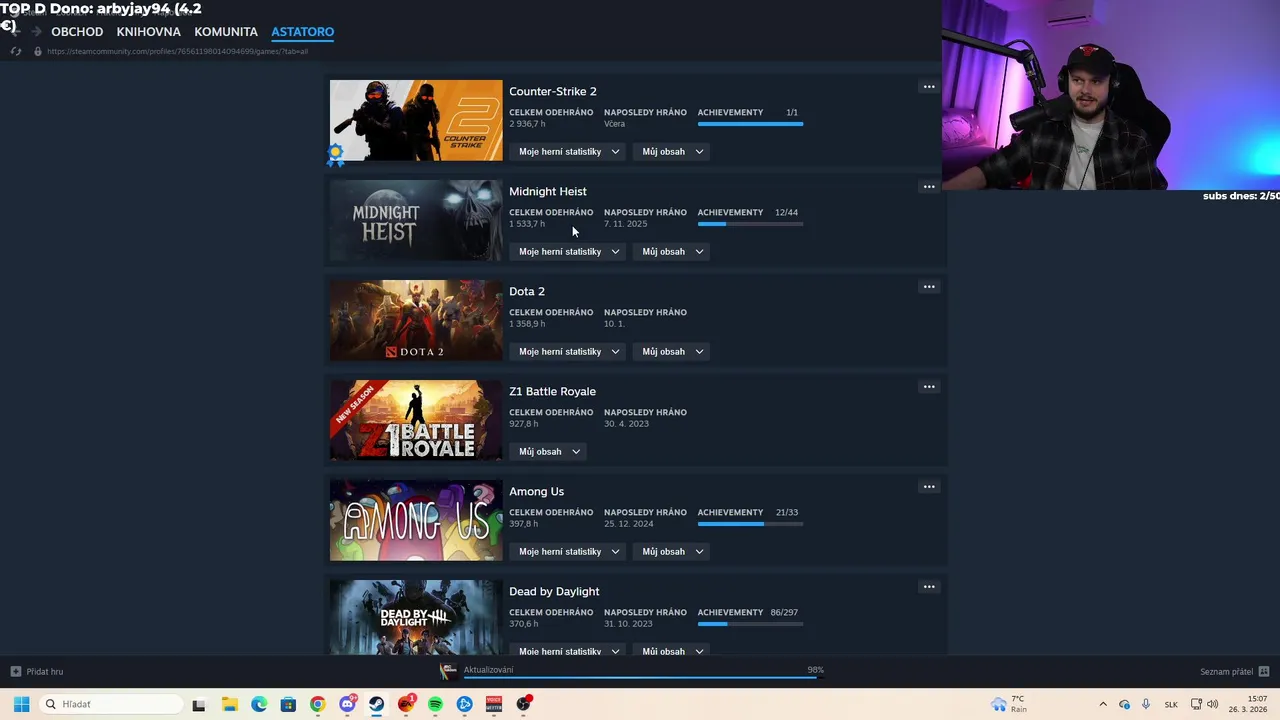
Task: Expand Moje herní statistiky for Counter-Strike 2
Action: (x=569, y=152)
